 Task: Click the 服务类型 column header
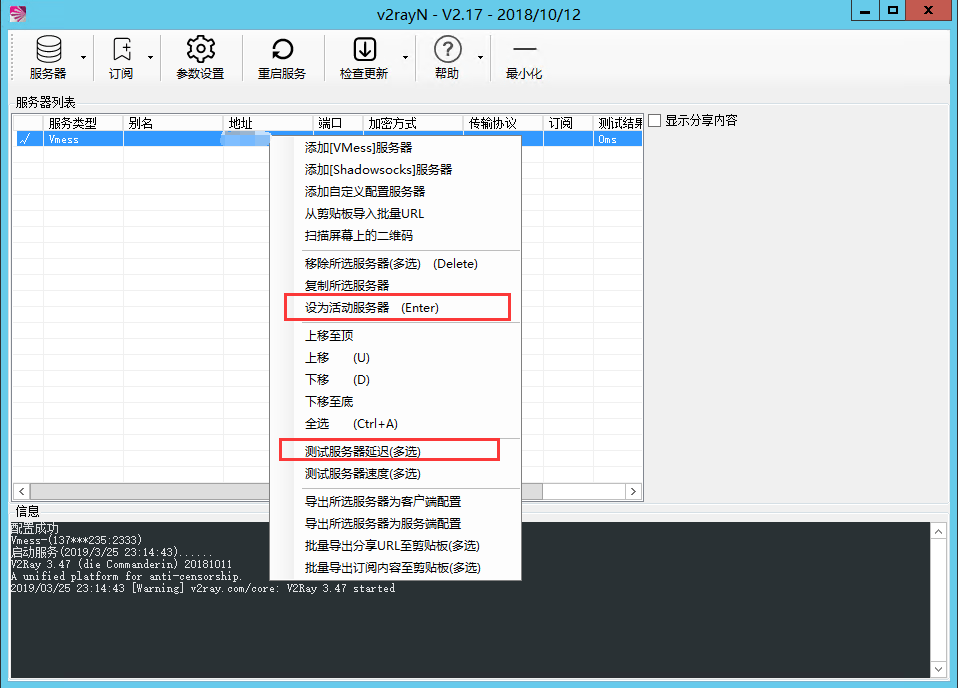tap(73, 123)
